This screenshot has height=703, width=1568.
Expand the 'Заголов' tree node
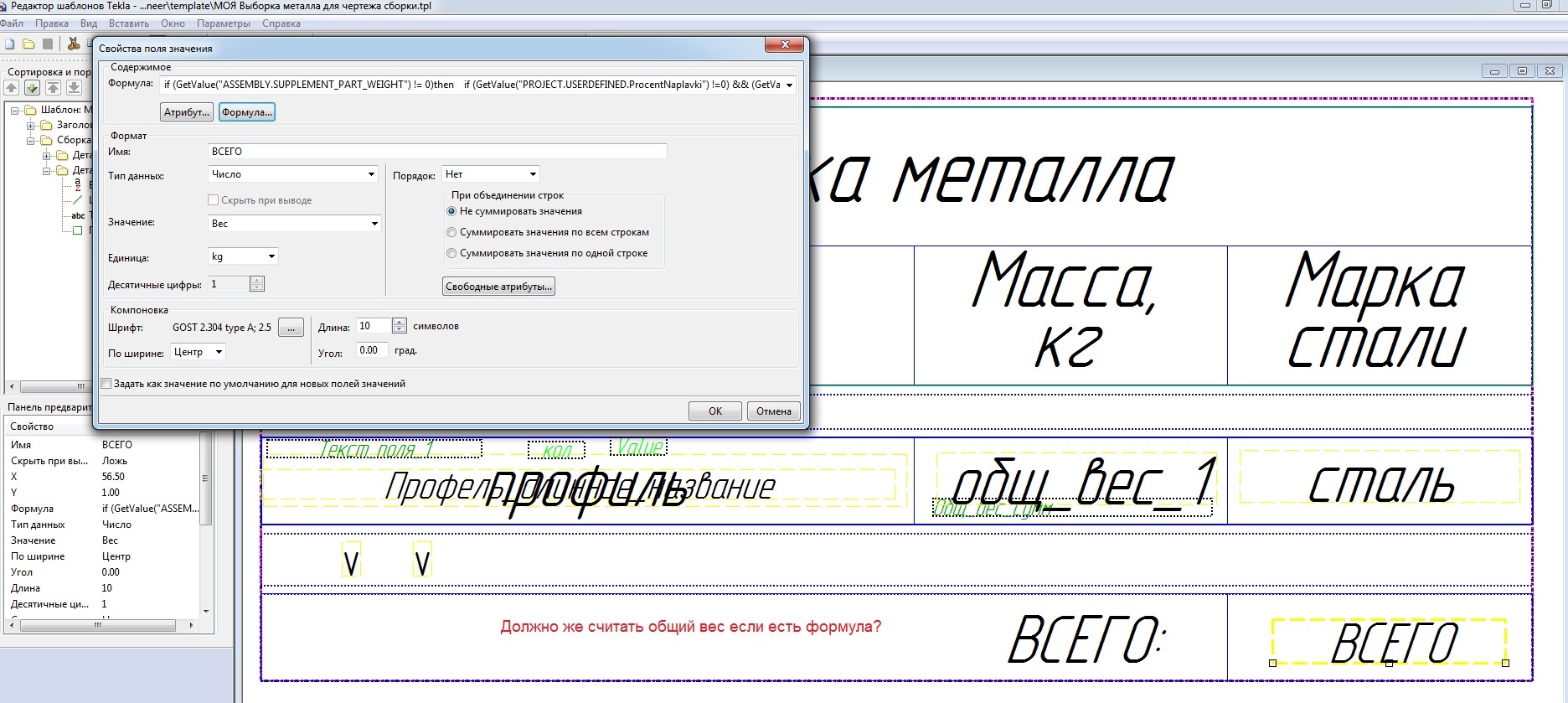pos(31,125)
